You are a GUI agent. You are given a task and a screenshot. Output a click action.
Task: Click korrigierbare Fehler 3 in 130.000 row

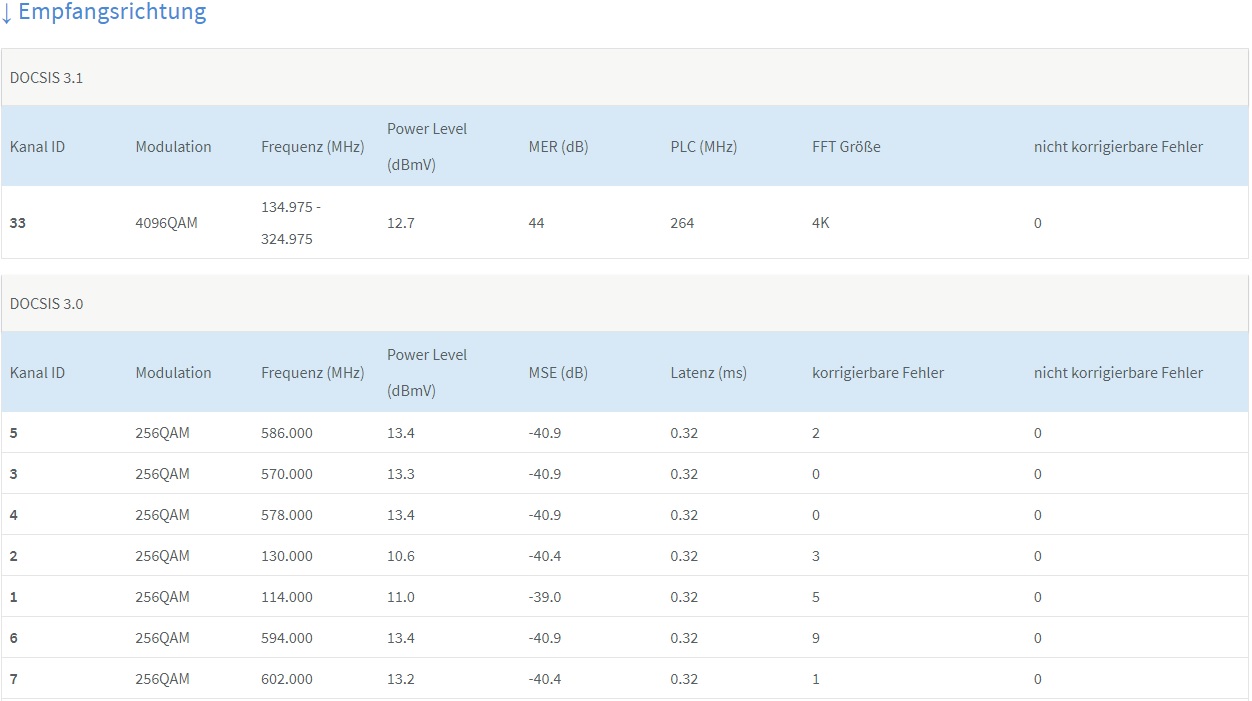click(x=816, y=556)
